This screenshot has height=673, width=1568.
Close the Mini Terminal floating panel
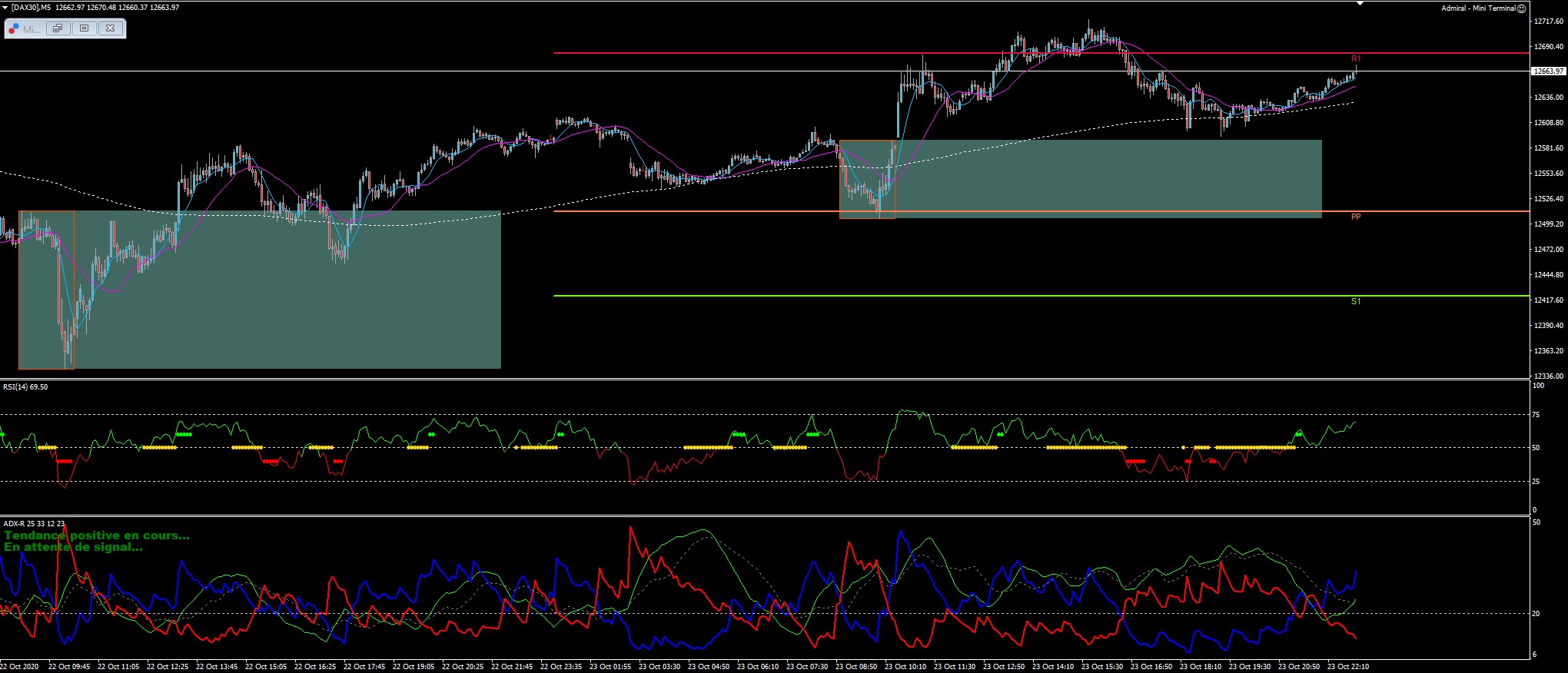tap(111, 28)
